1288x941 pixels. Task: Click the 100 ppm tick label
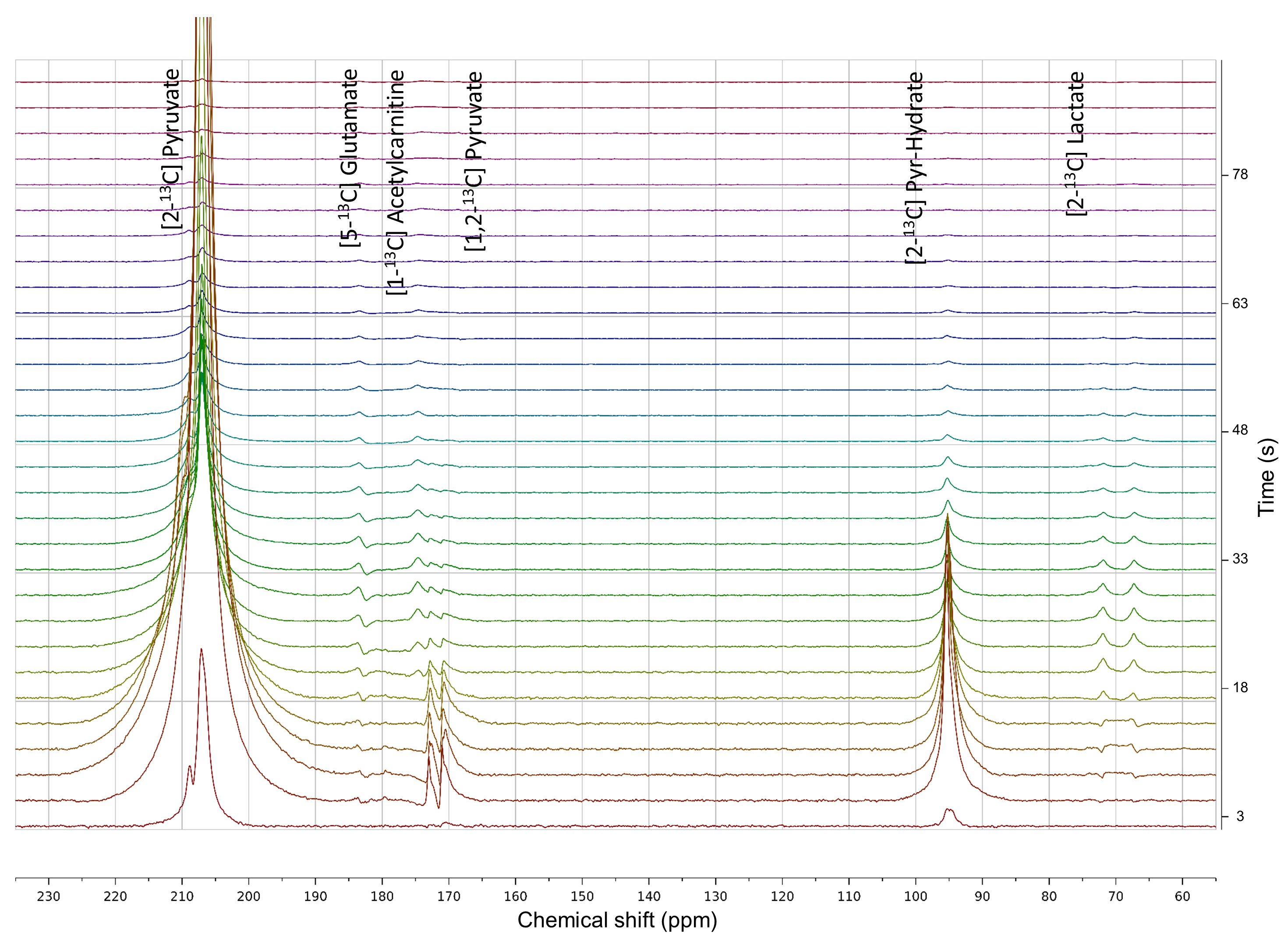pyautogui.click(x=916, y=897)
